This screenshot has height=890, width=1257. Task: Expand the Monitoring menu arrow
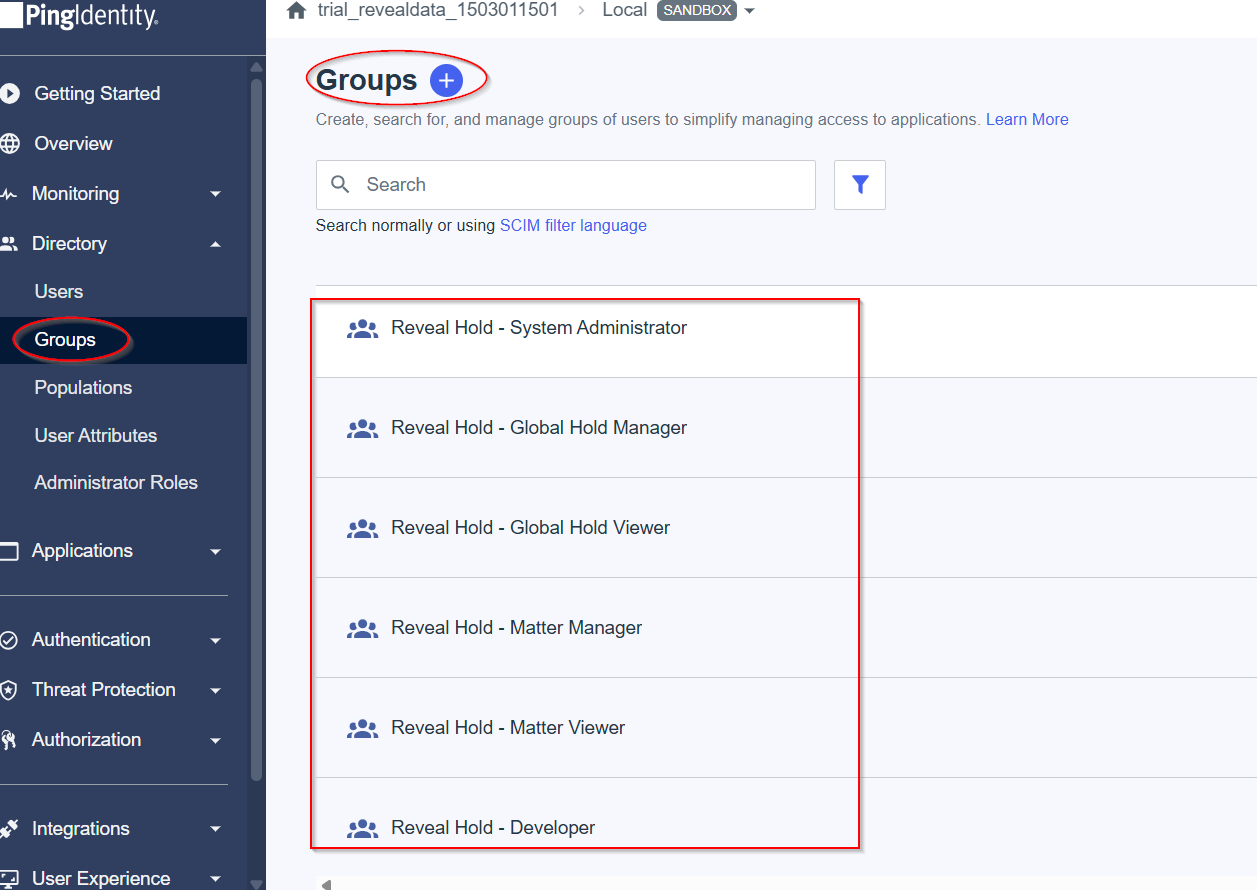(x=215, y=194)
